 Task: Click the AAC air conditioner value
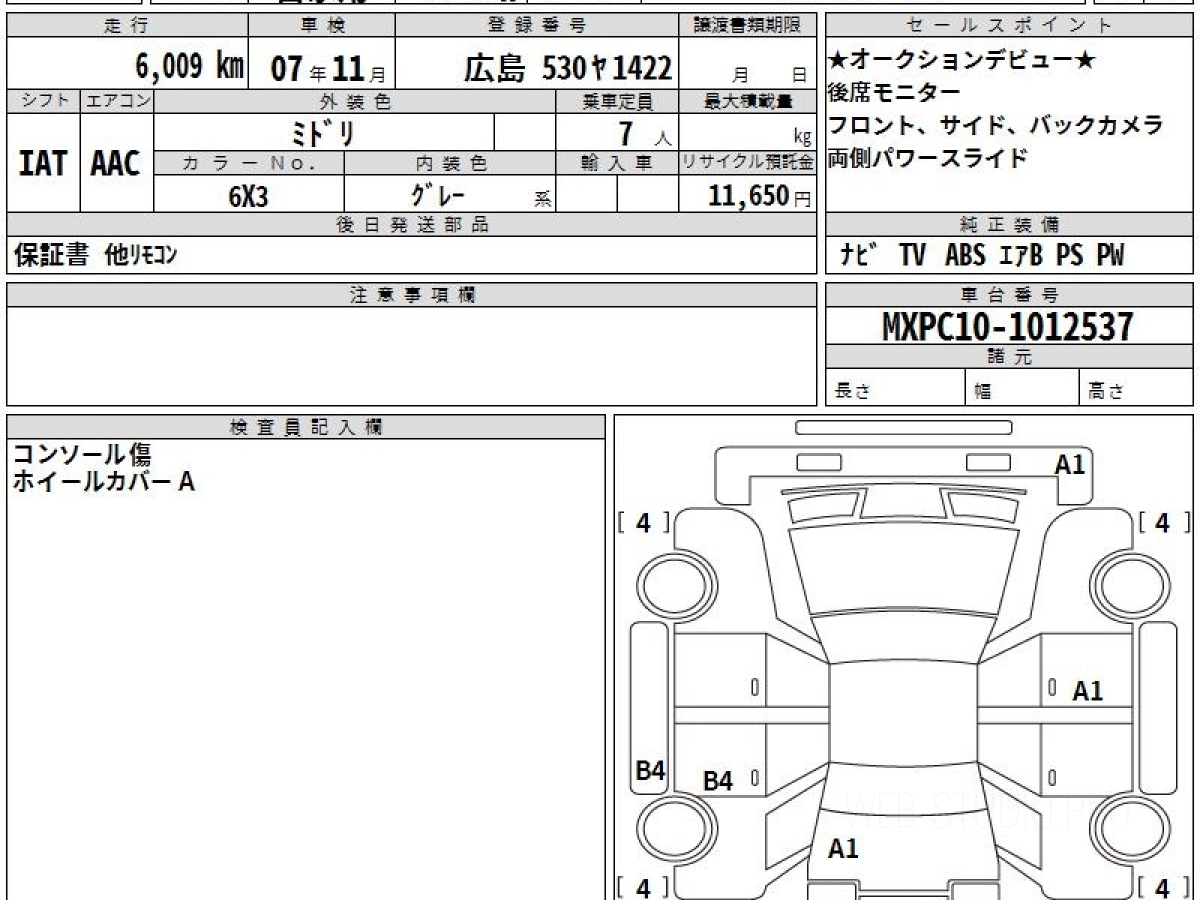click(x=117, y=164)
